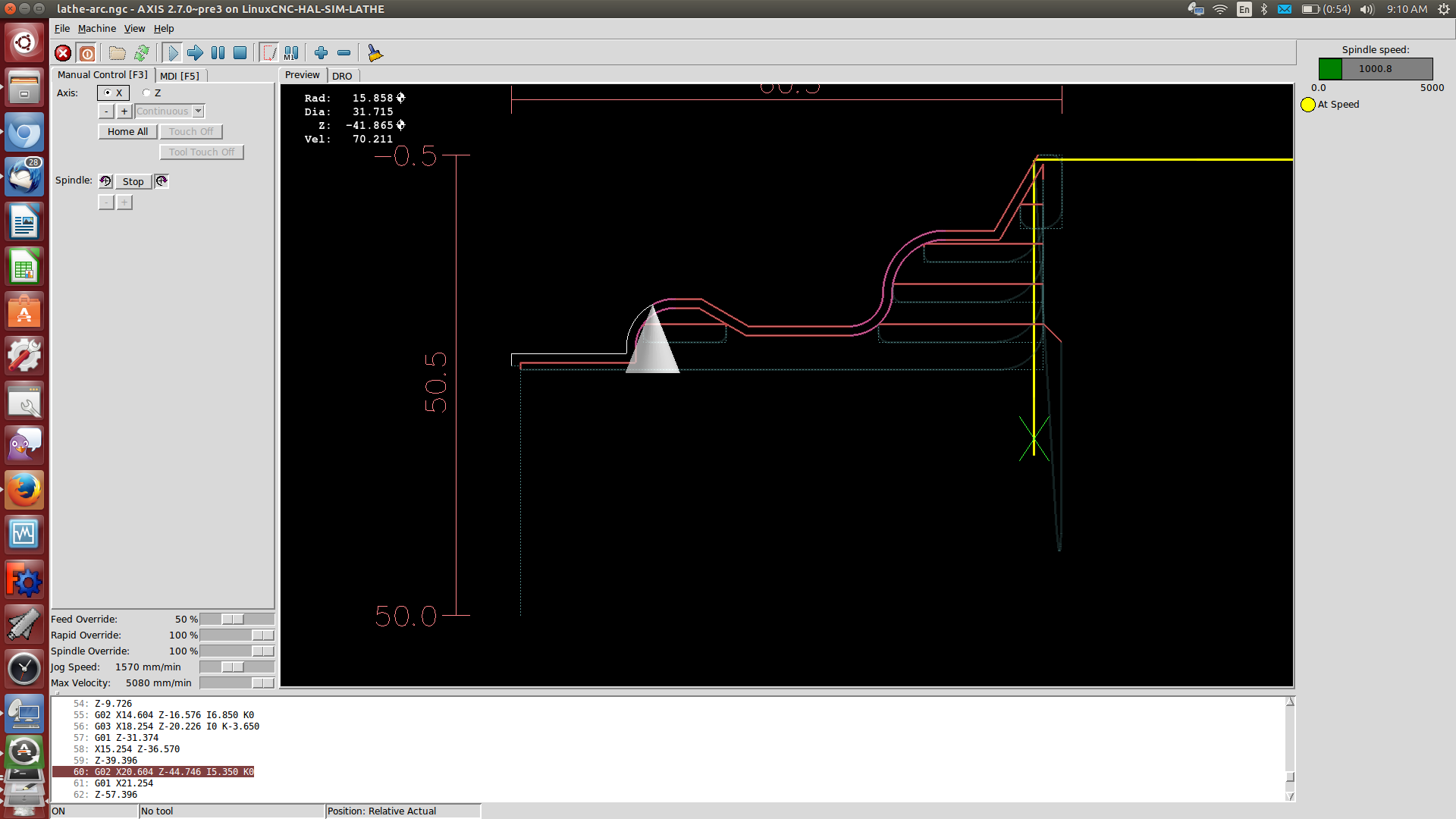Click the At Speed yellow indicator
The width and height of the screenshot is (1456, 819).
point(1308,105)
